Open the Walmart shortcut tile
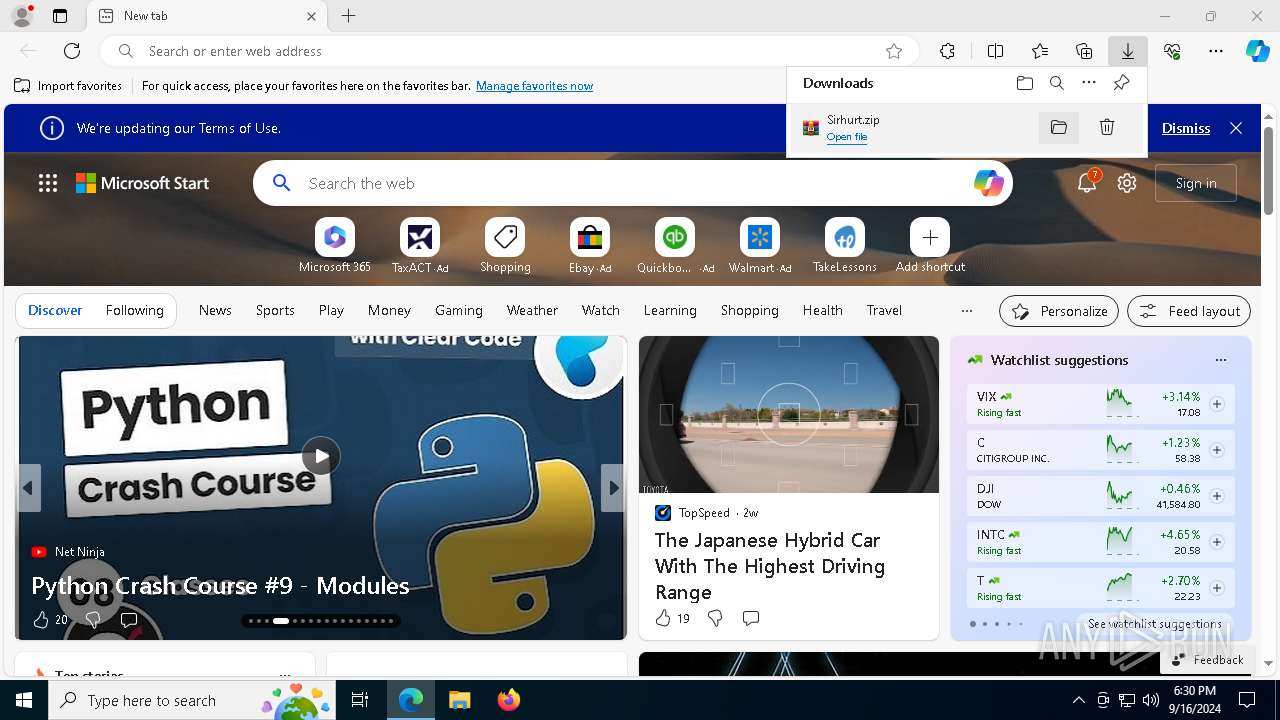The width and height of the screenshot is (1280, 720). pyautogui.click(x=760, y=246)
